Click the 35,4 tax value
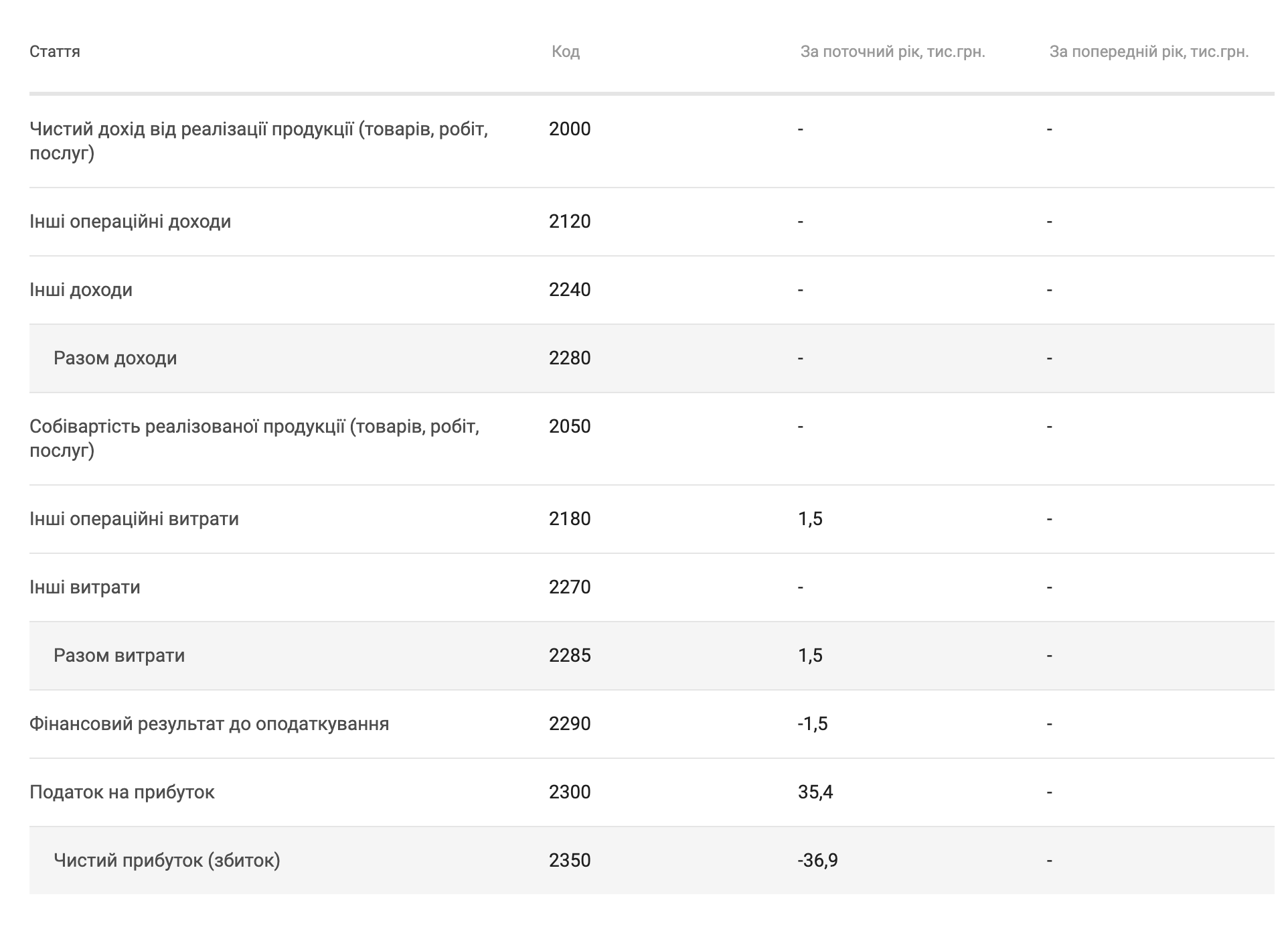1288x927 pixels. (x=815, y=792)
